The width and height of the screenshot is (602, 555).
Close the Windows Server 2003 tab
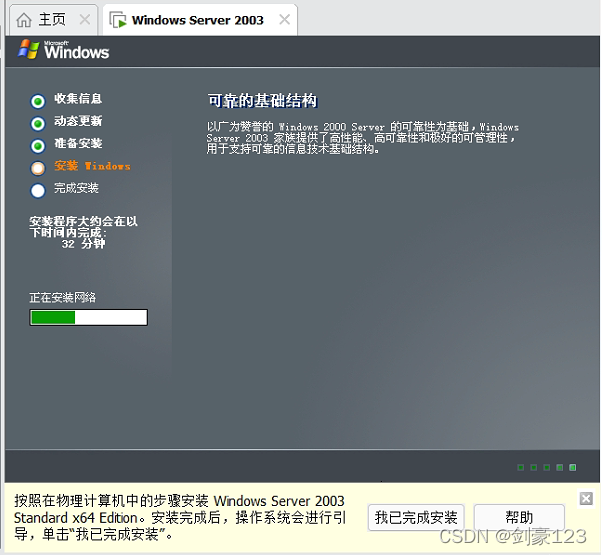[x=284, y=19]
